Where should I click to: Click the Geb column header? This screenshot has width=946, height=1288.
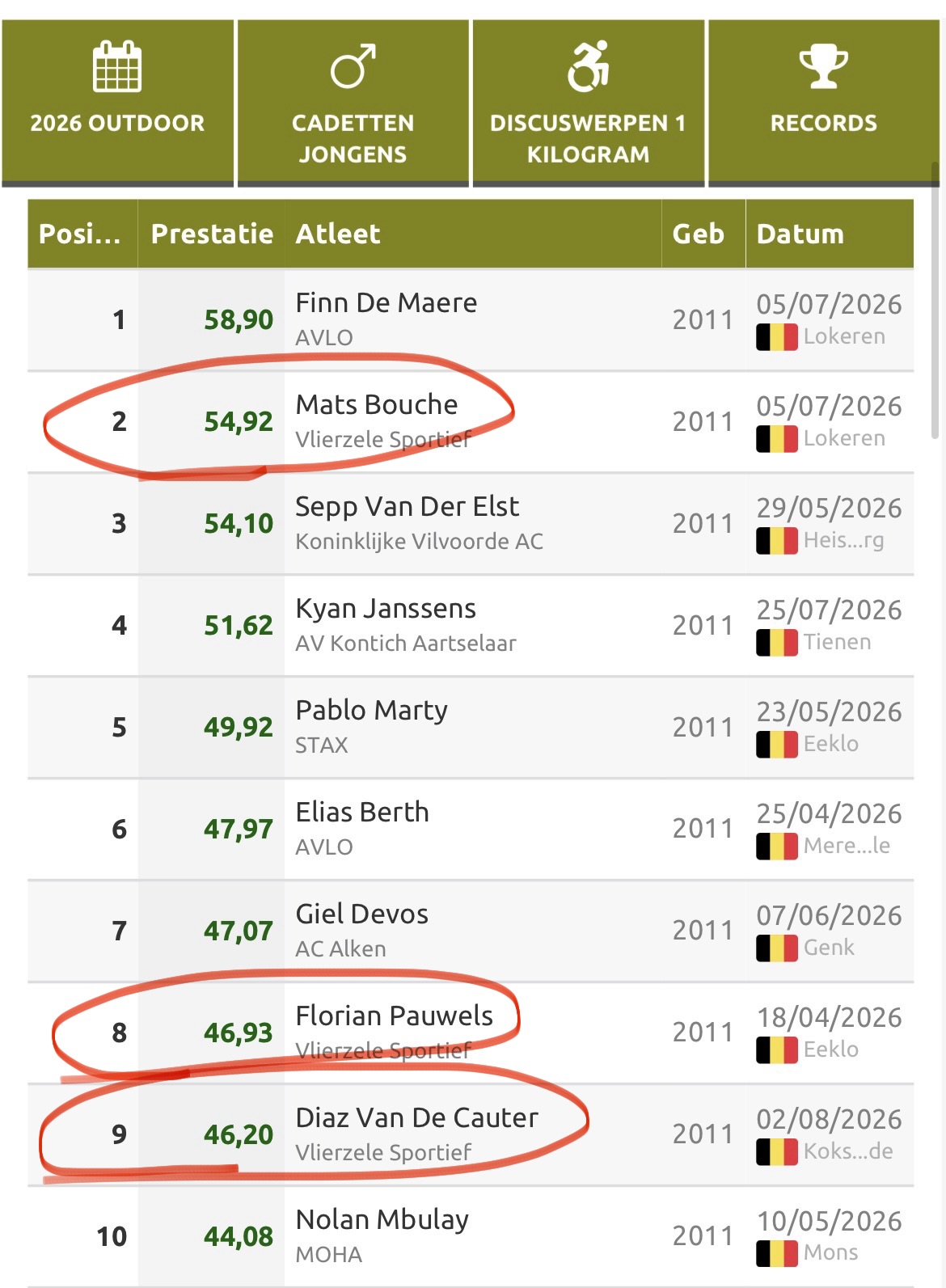(703, 234)
